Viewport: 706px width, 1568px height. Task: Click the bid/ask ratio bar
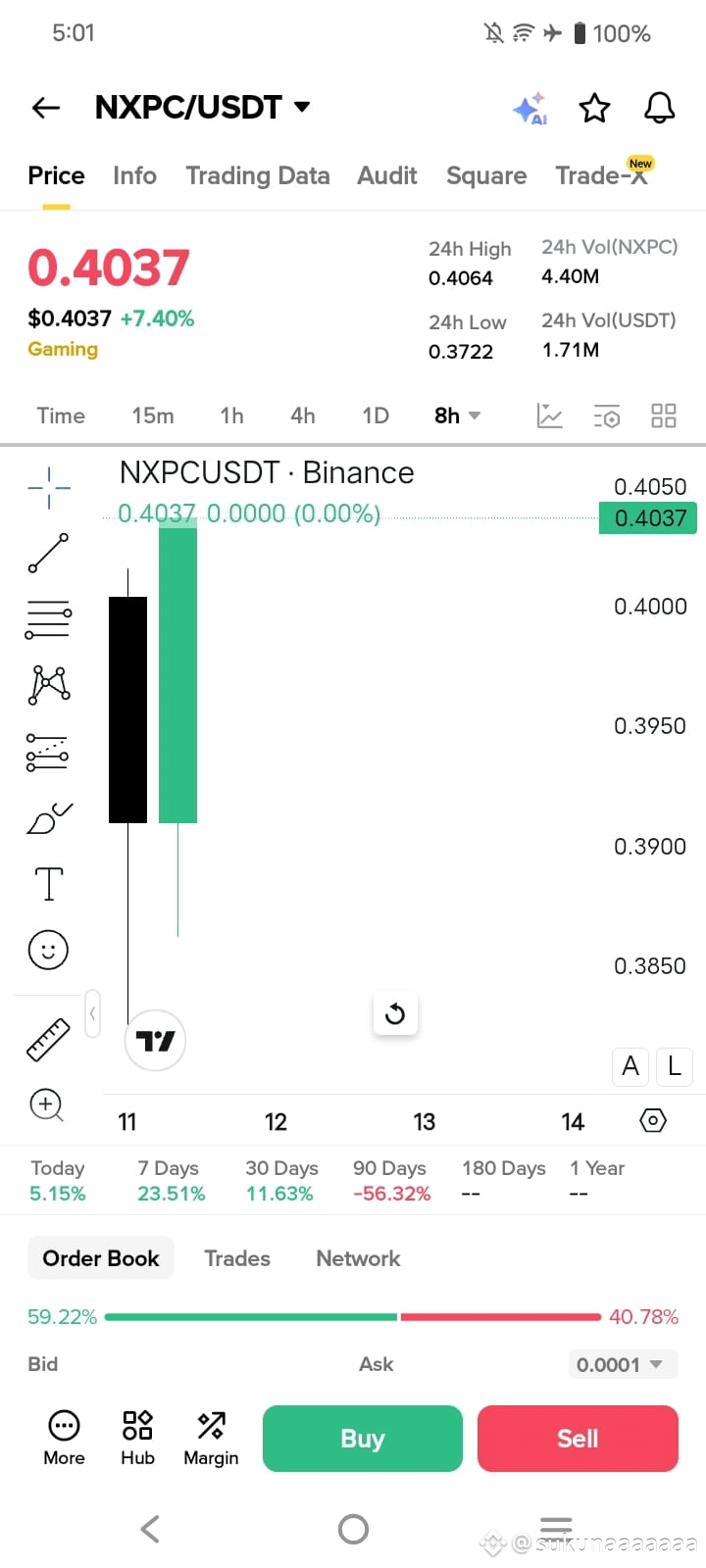point(353,1317)
